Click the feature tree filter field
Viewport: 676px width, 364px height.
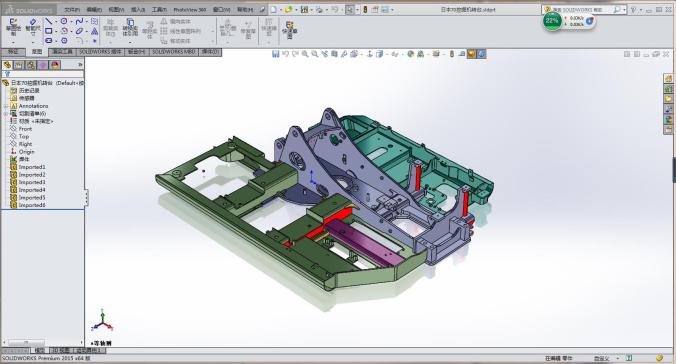pos(43,74)
